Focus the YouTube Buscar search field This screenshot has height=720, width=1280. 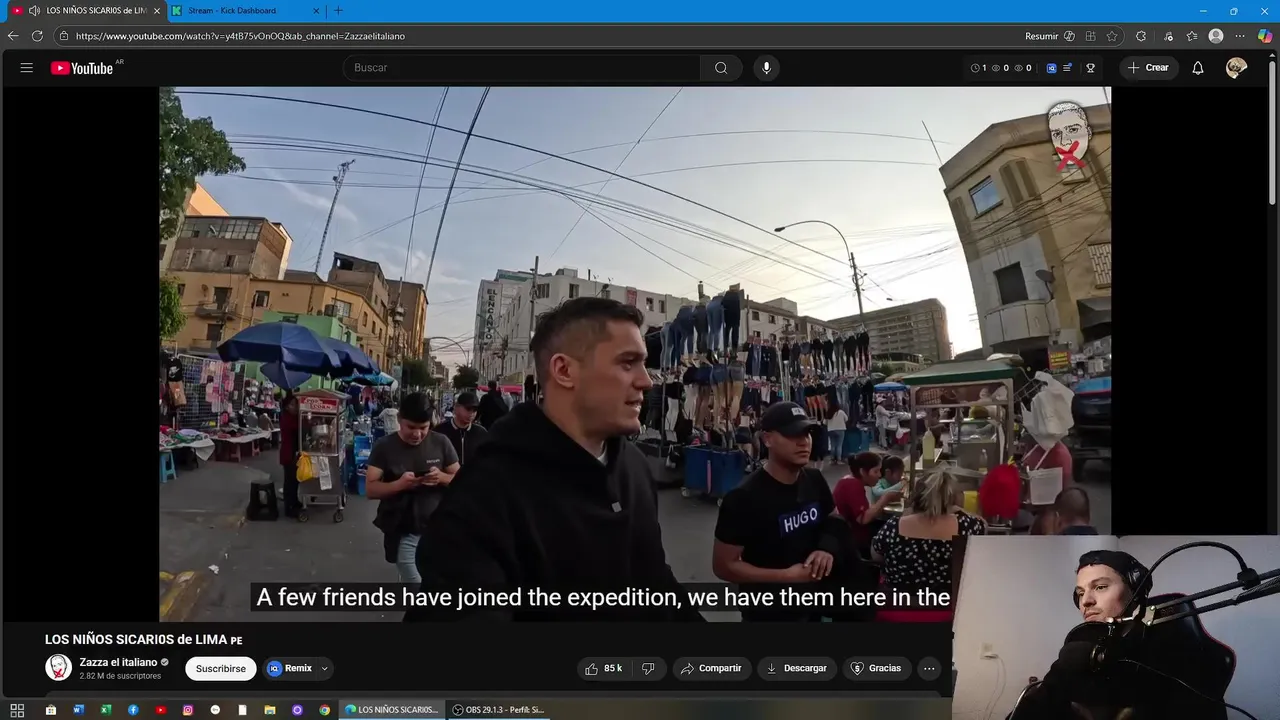(522, 68)
